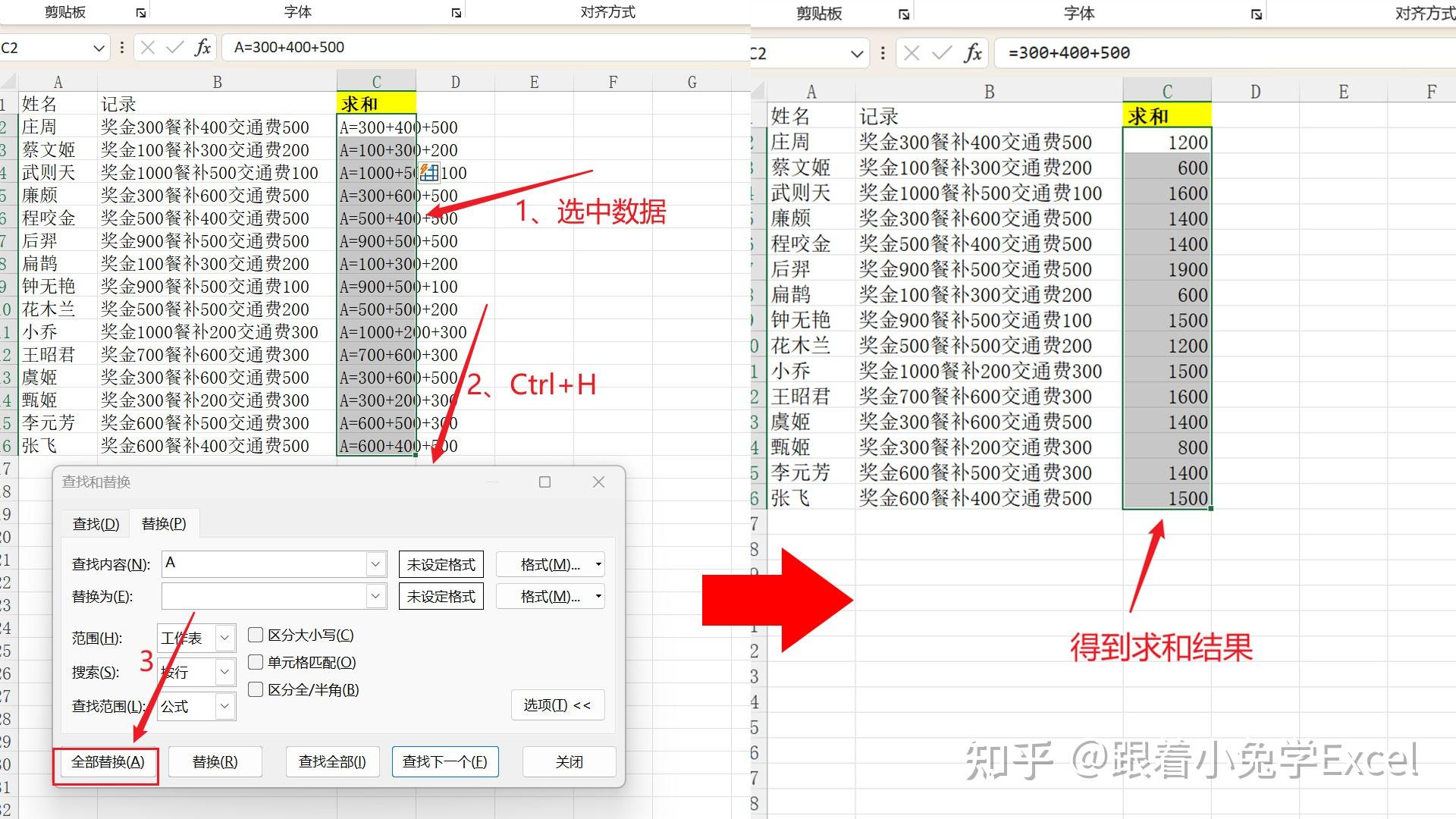Viewport: 1456px width, 819px height.
Task: Enable the match case 区分大小写 checkbox
Action: click(256, 635)
